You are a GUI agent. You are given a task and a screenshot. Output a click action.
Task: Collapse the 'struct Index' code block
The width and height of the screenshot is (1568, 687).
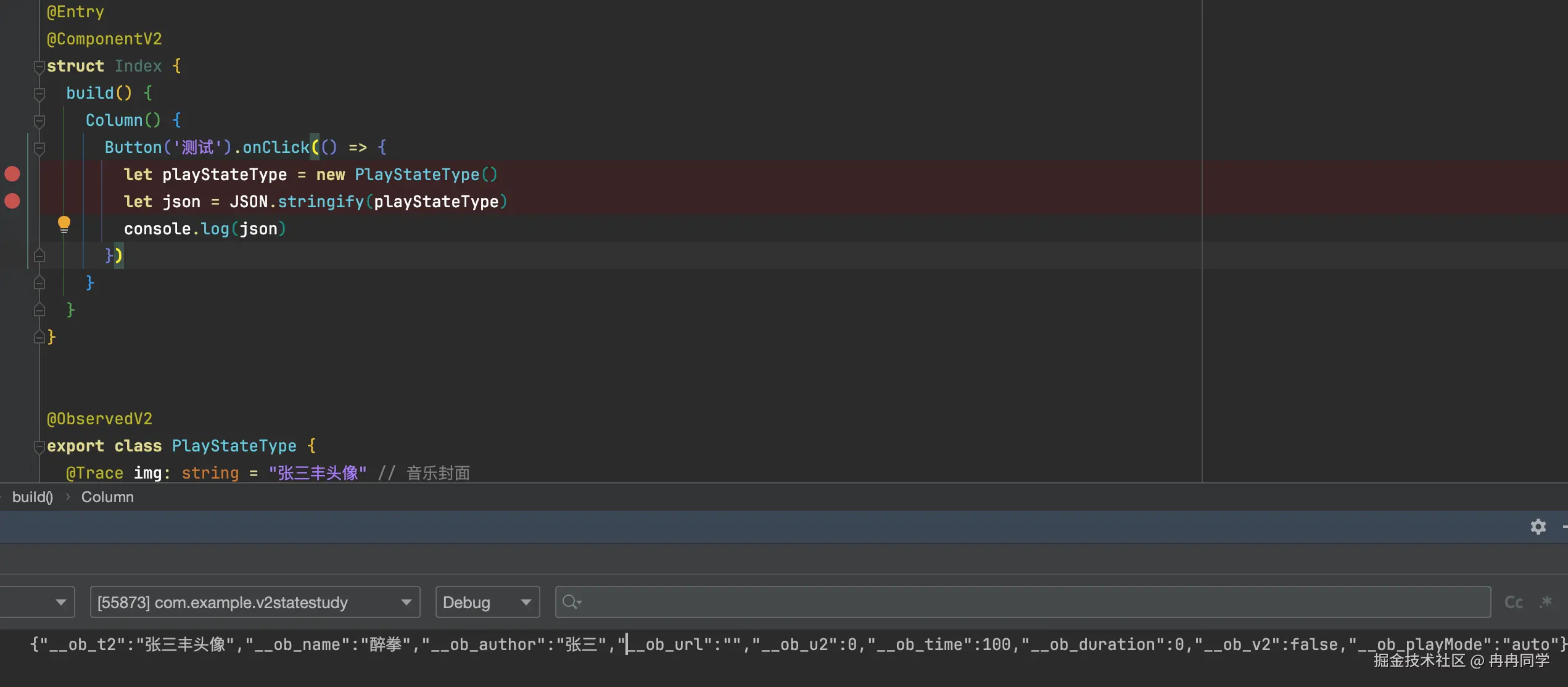39,66
